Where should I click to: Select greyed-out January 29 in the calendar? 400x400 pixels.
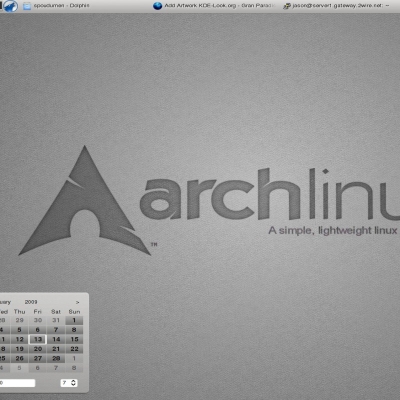(19, 320)
